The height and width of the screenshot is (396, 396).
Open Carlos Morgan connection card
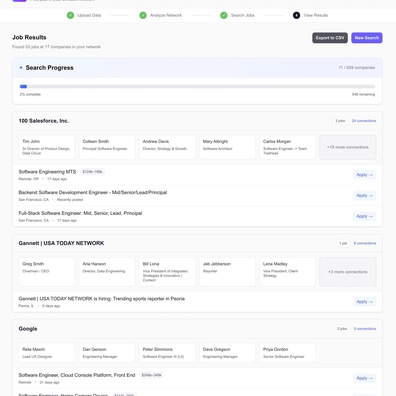coord(288,147)
